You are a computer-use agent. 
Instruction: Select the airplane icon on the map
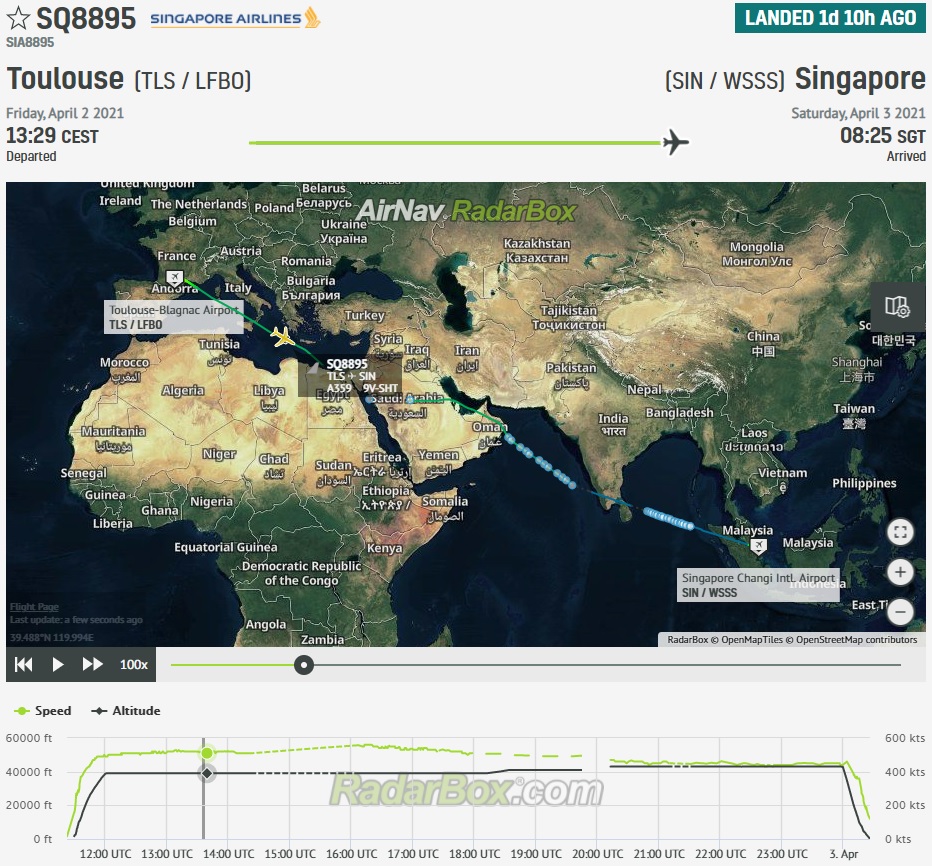pos(283,337)
